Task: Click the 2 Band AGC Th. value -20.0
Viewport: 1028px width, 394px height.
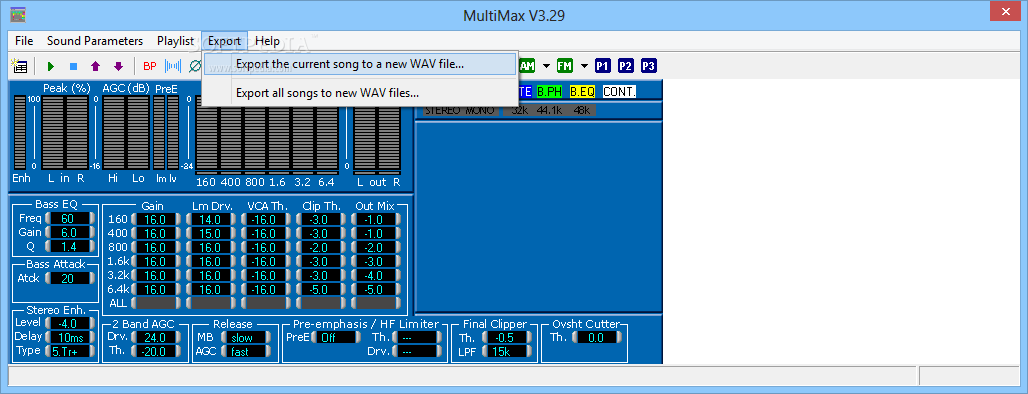Action: click(155, 351)
